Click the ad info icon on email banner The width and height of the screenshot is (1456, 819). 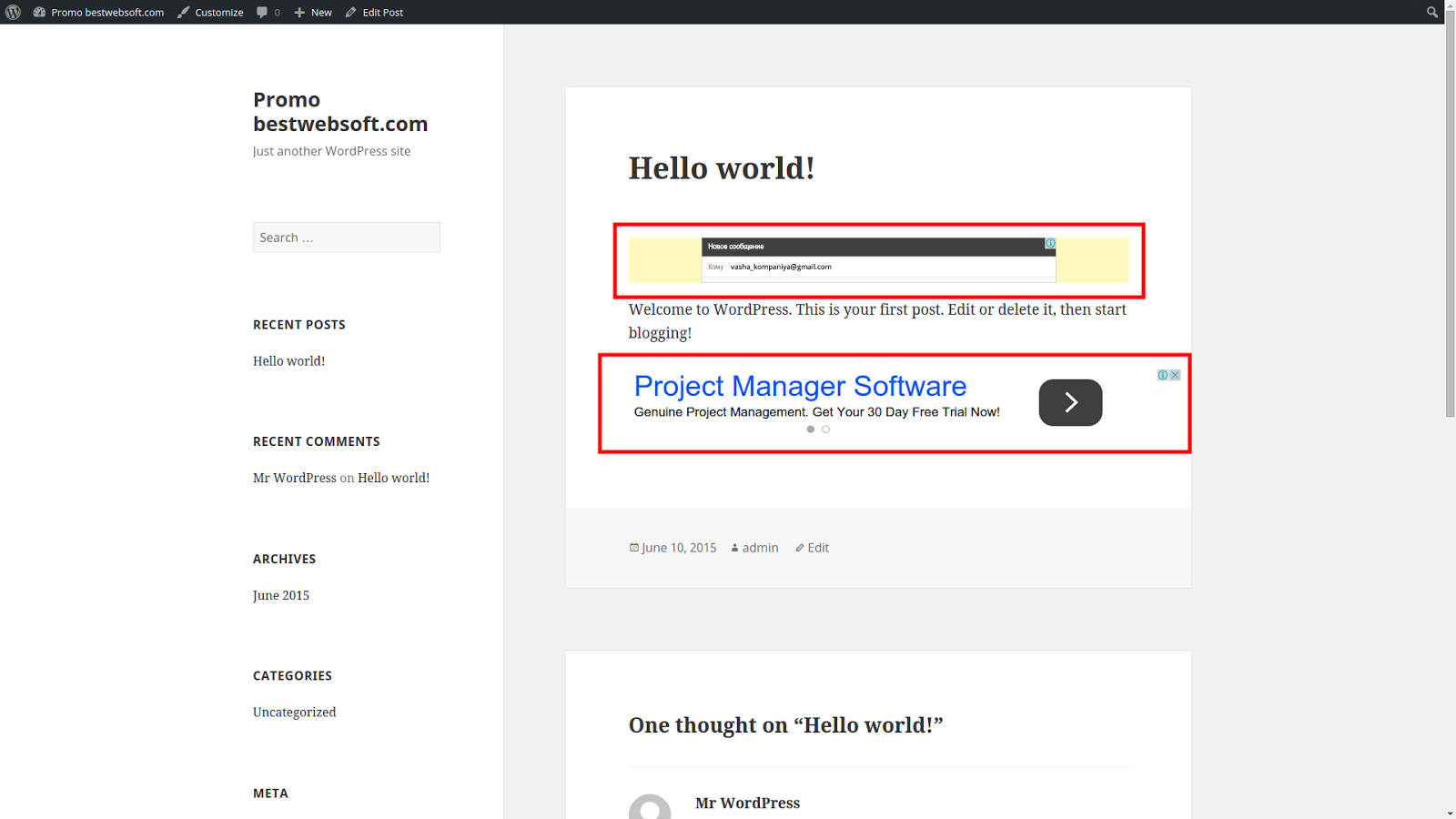pyautogui.click(x=1050, y=243)
